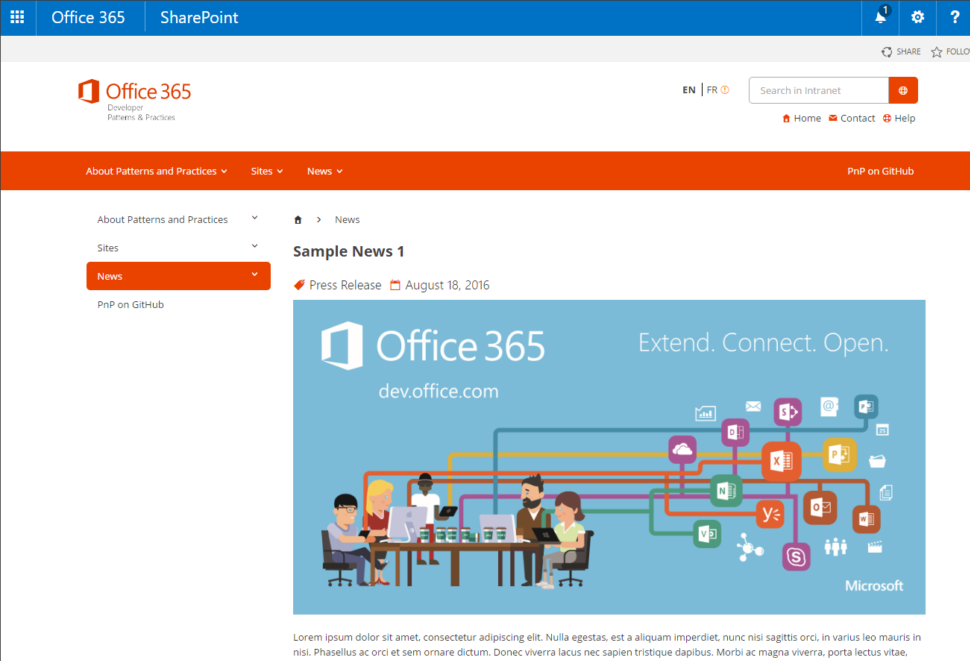Click the August 18, 2016 date
This screenshot has height=661, width=970.
click(447, 285)
